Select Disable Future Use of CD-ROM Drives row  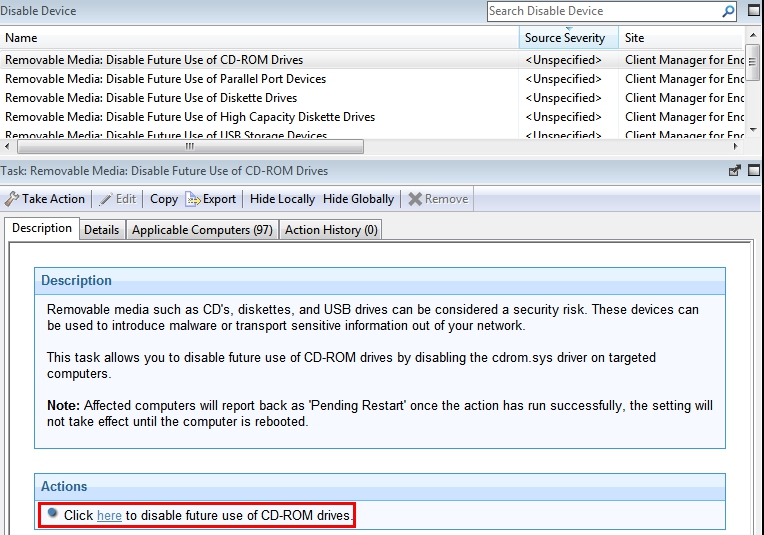372,59
